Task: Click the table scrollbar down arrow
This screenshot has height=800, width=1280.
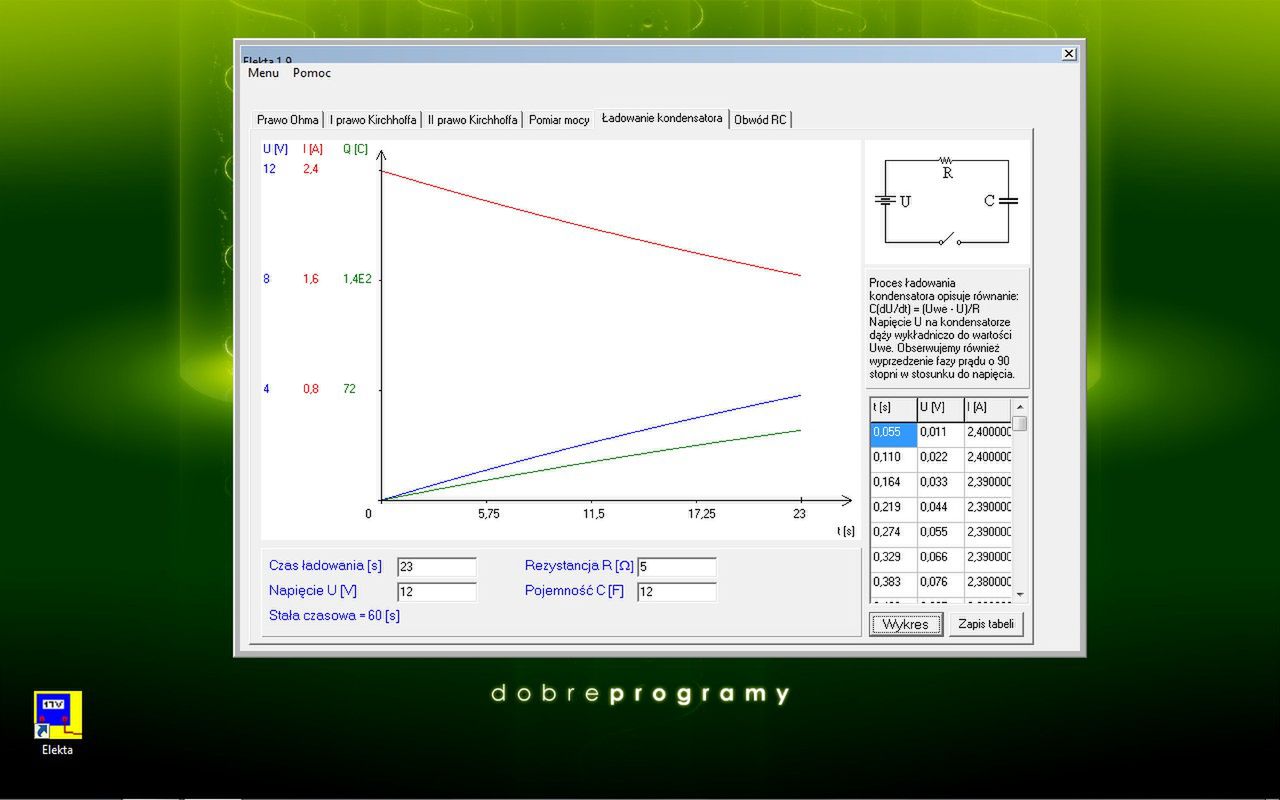Action: tap(1020, 594)
